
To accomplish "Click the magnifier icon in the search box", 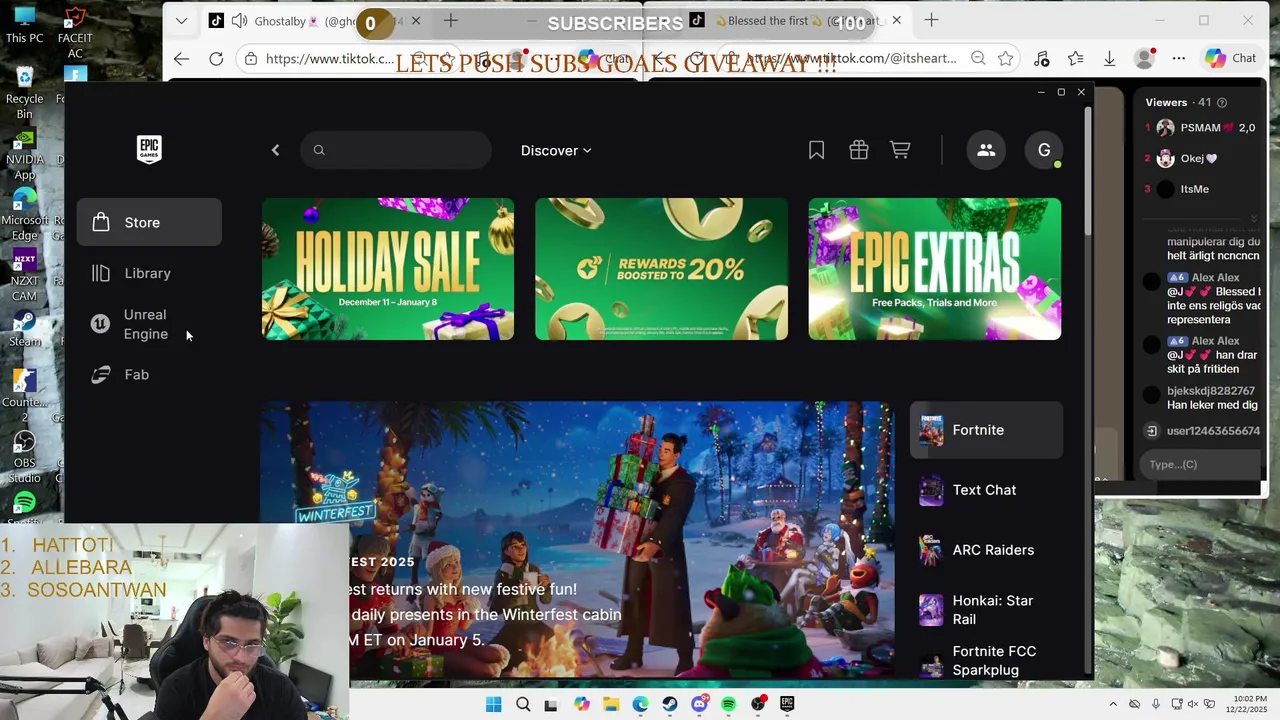I will pyautogui.click(x=319, y=150).
